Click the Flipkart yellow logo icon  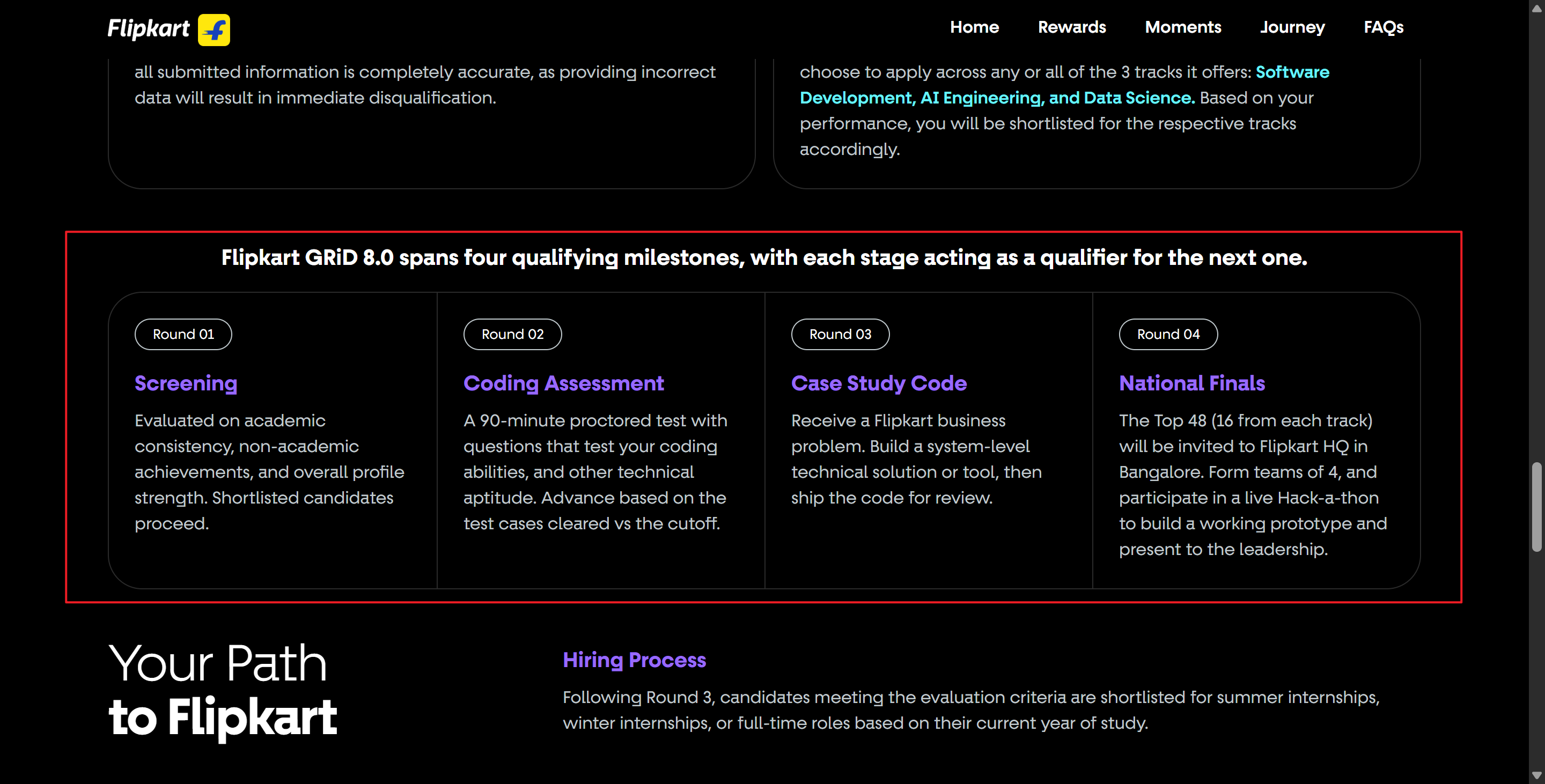click(214, 29)
